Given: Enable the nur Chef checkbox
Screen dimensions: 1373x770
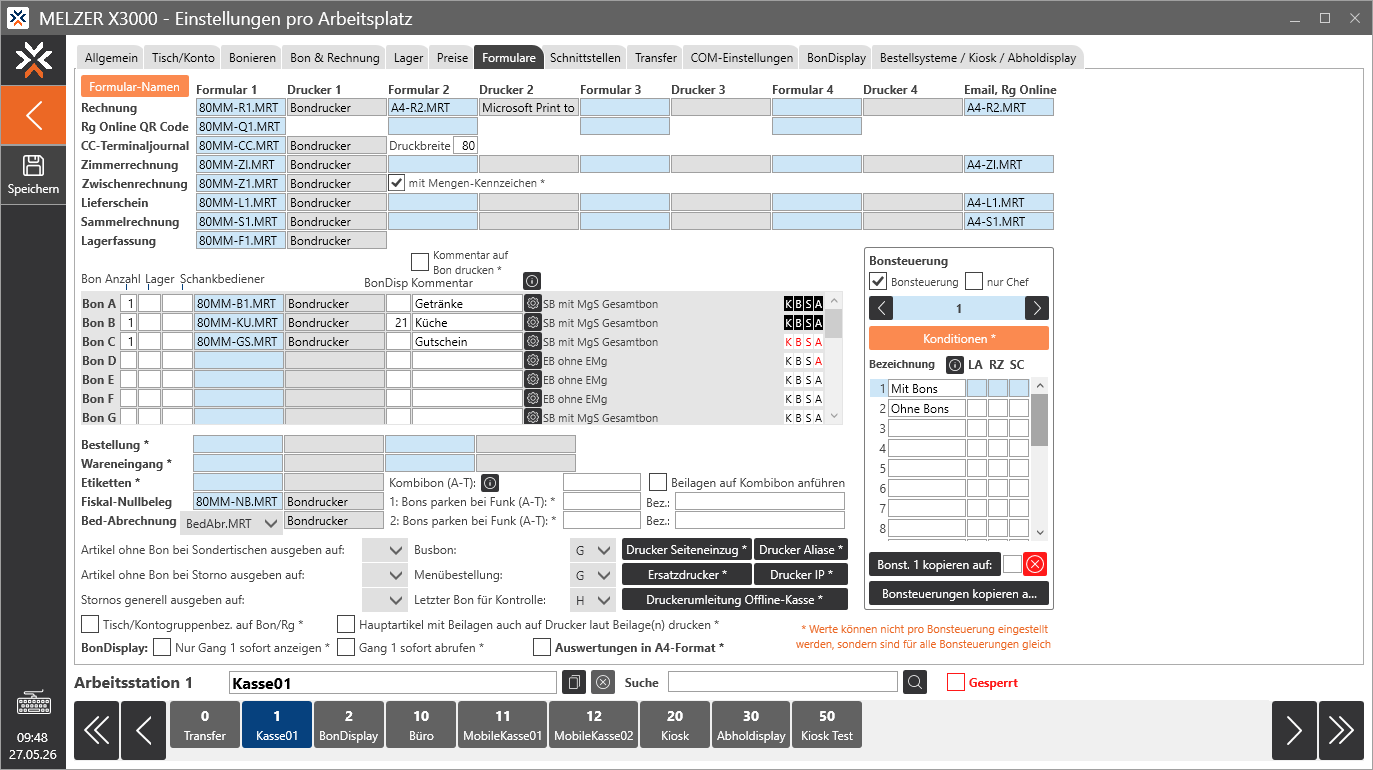Looking at the screenshot, I should point(974,281).
